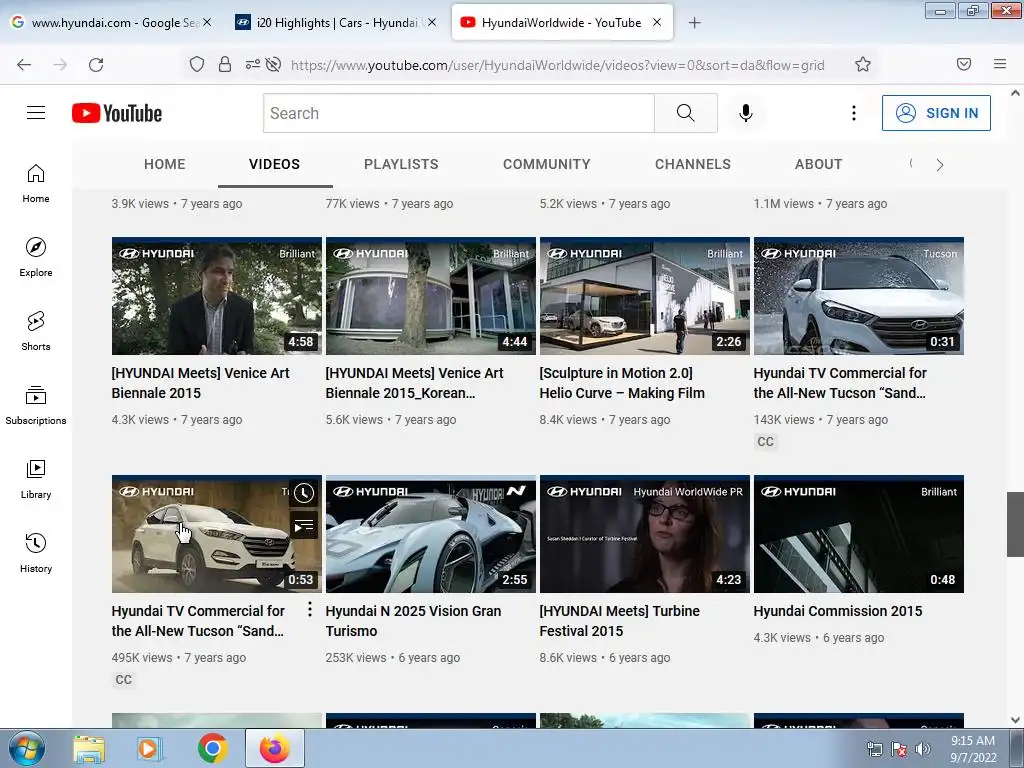This screenshot has height=768, width=1024.
Task: Click the autoplay blocked icon in address bar
Action: (274, 64)
